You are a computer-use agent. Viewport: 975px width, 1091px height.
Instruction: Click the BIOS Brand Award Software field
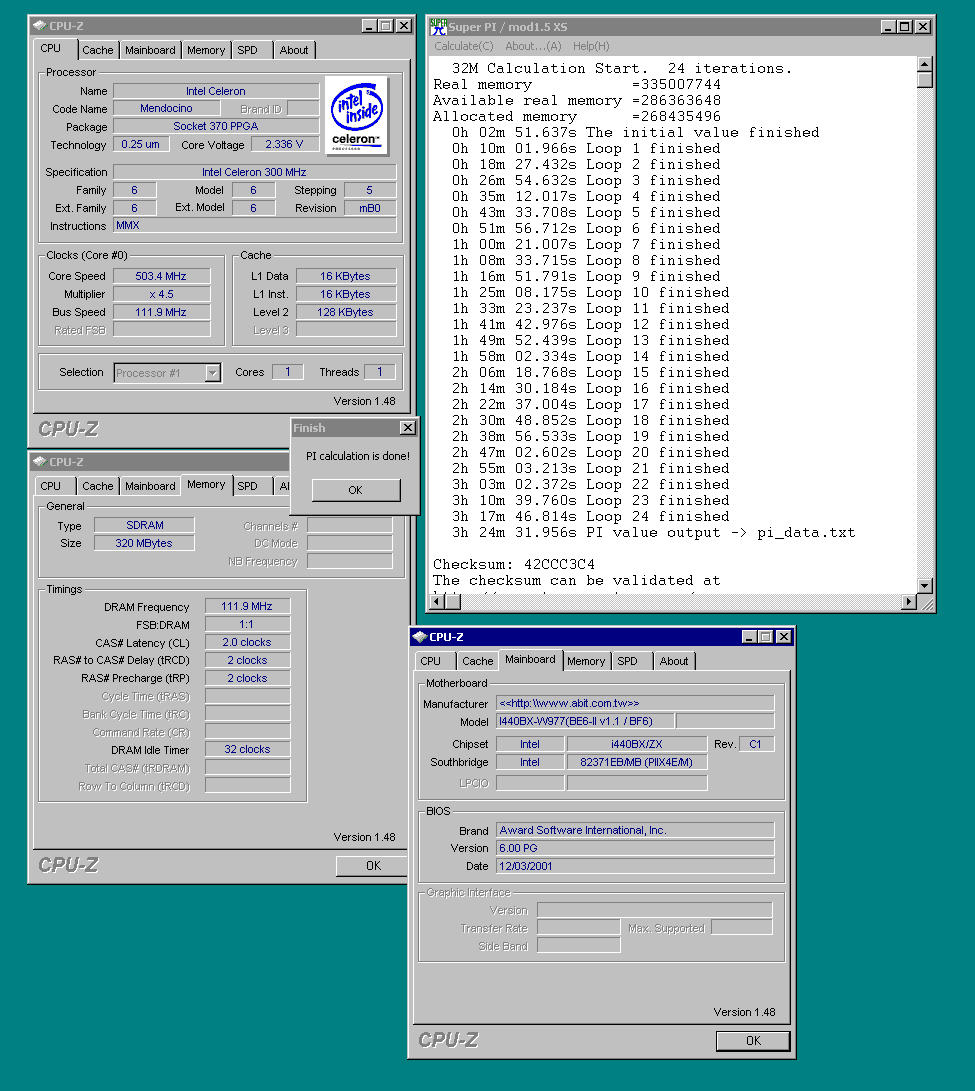pyautogui.click(x=635, y=830)
